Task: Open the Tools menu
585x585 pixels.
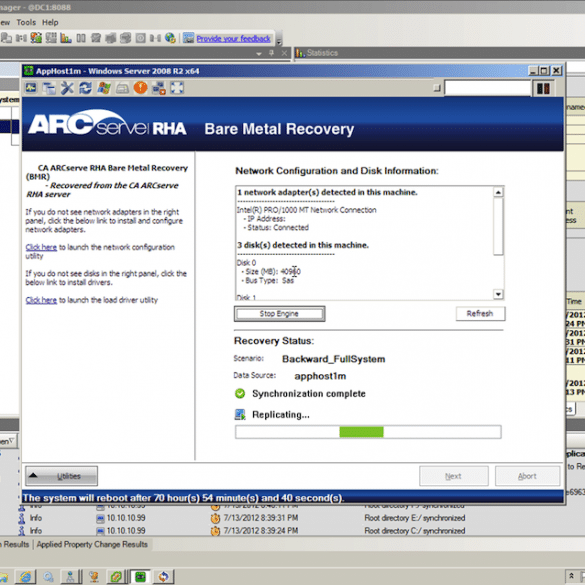Action: [x=26, y=22]
